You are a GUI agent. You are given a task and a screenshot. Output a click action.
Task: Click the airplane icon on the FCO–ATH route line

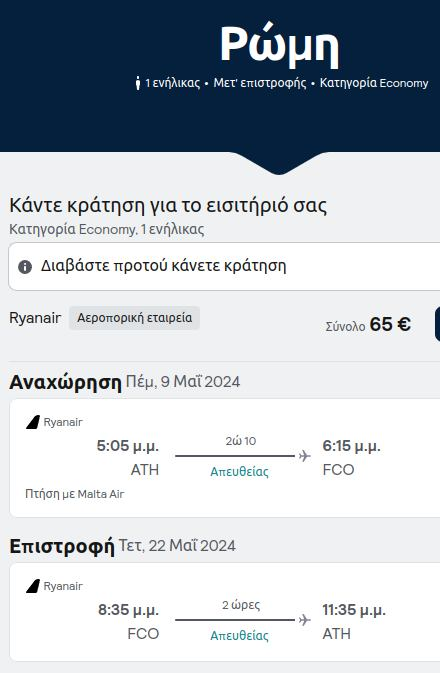[x=304, y=619]
